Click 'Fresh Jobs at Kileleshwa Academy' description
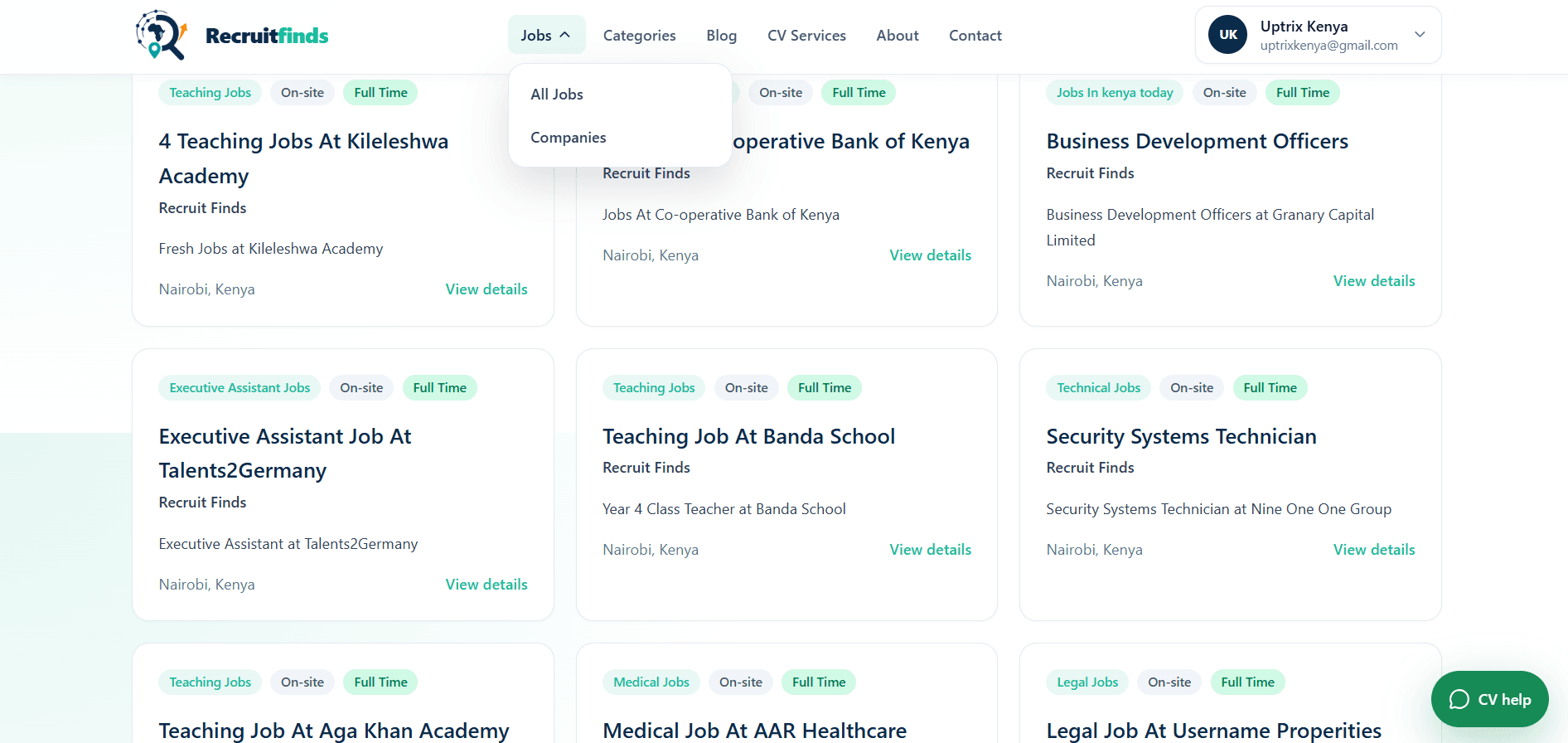The height and width of the screenshot is (743, 1568). tap(271, 249)
